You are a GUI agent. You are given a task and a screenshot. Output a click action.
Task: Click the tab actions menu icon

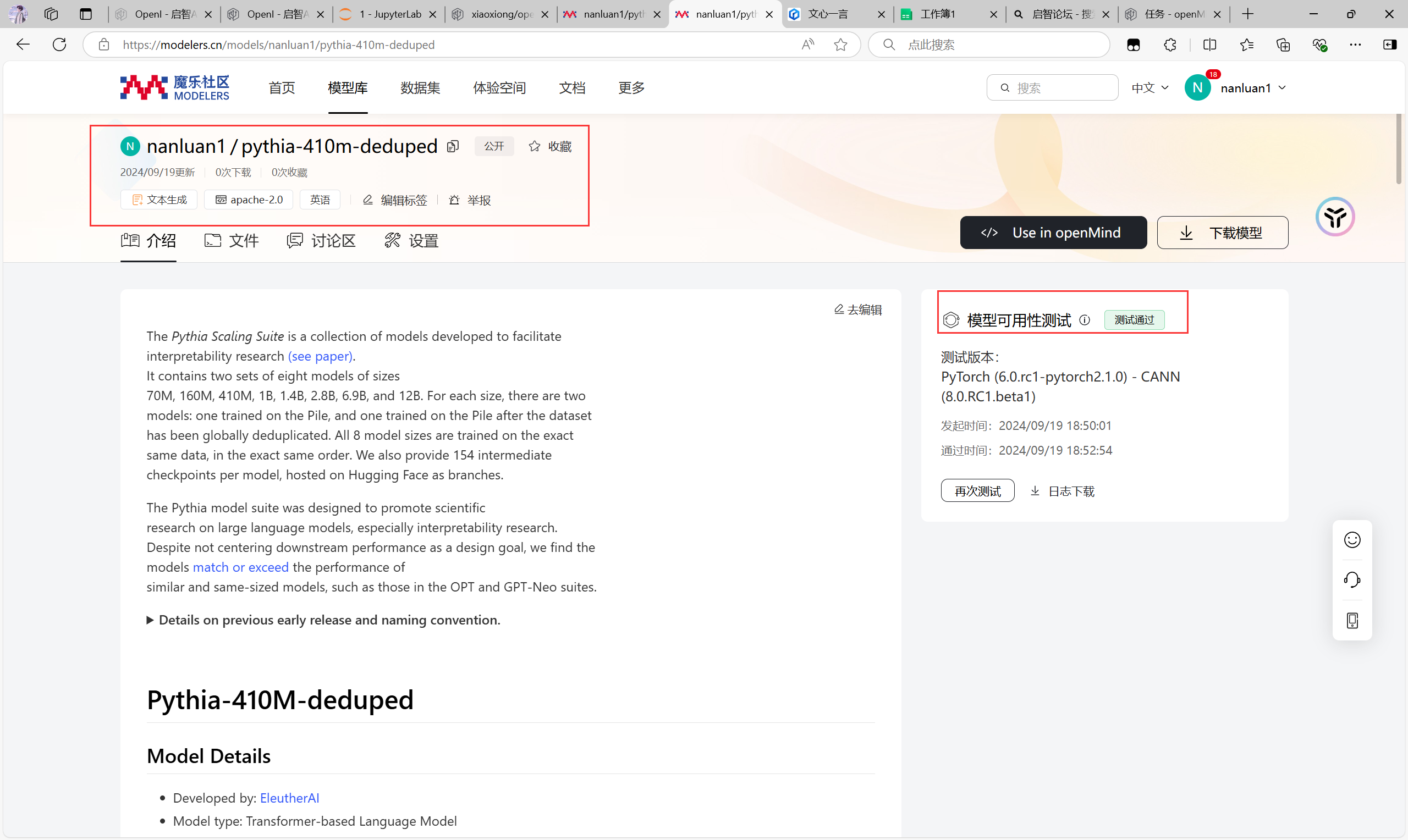point(85,14)
